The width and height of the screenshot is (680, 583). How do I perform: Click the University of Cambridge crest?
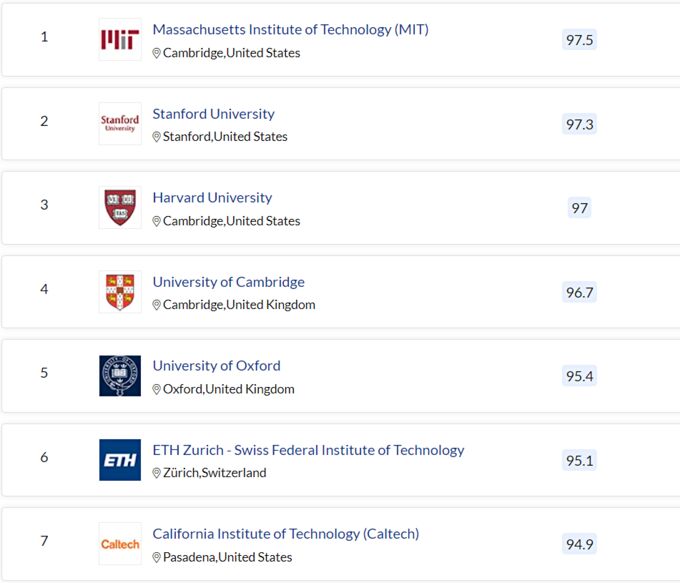pyautogui.click(x=120, y=291)
